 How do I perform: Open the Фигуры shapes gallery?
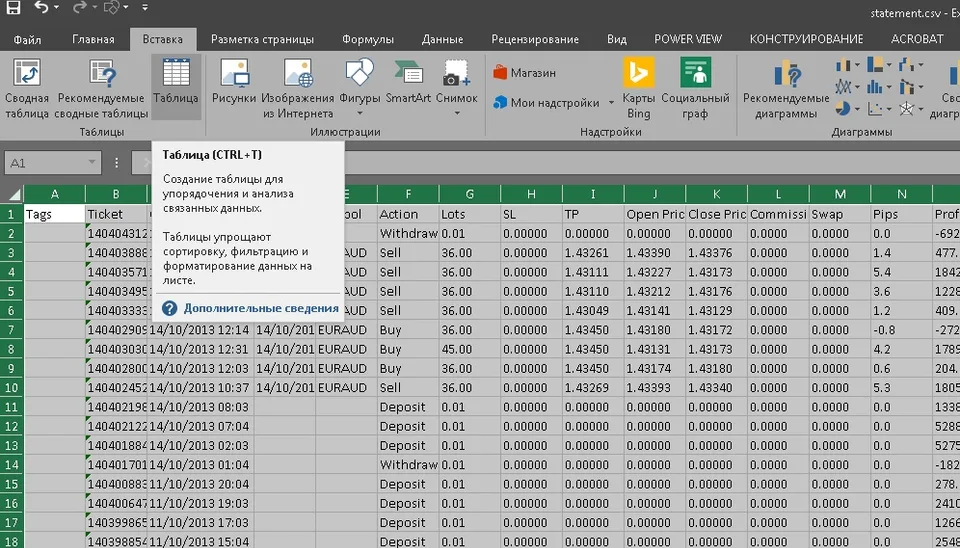[x=359, y=86]
